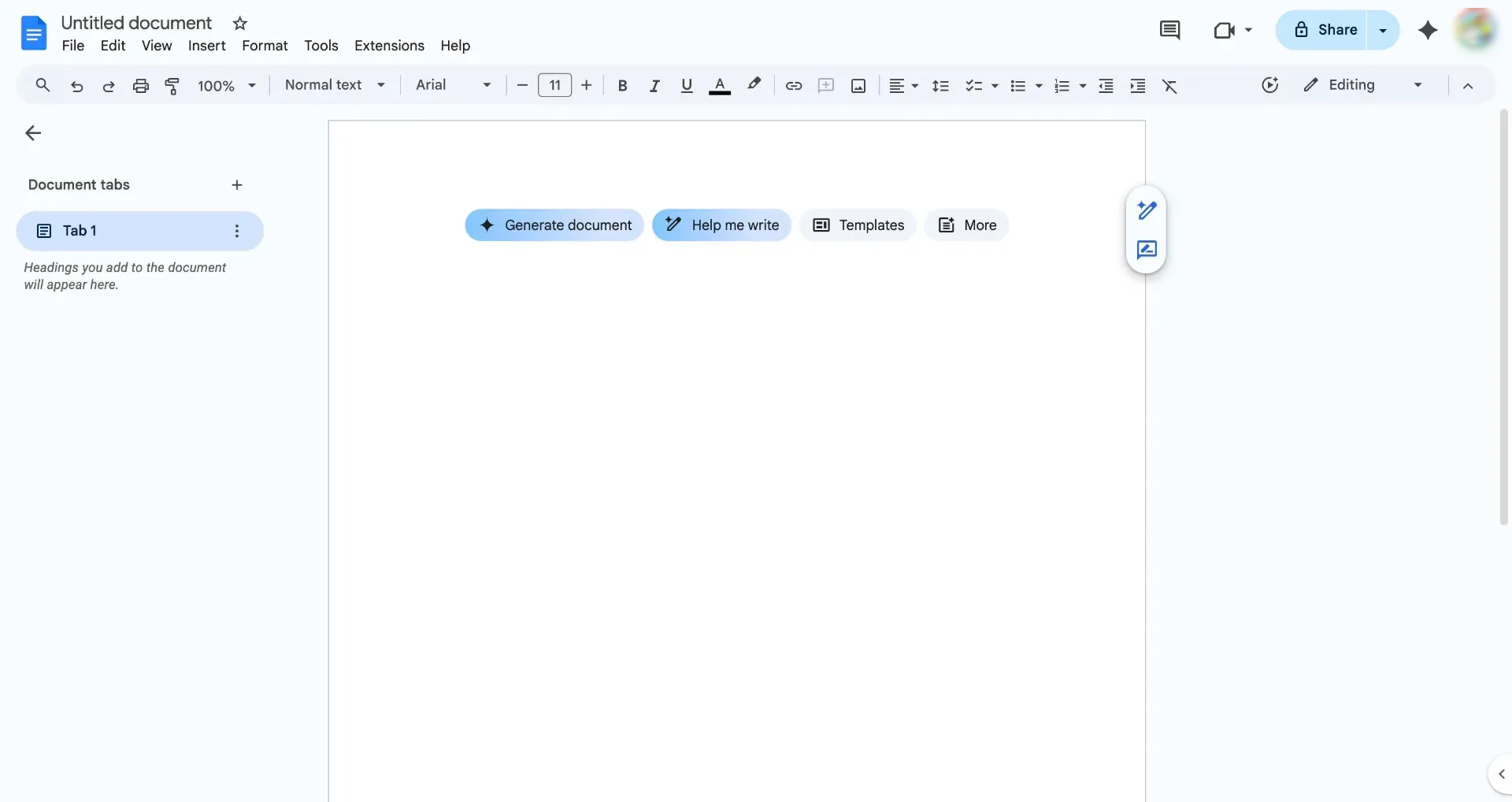Open the Editing mode dropdown
This screenshot has height=802, width=1512.
(1362, 85)
